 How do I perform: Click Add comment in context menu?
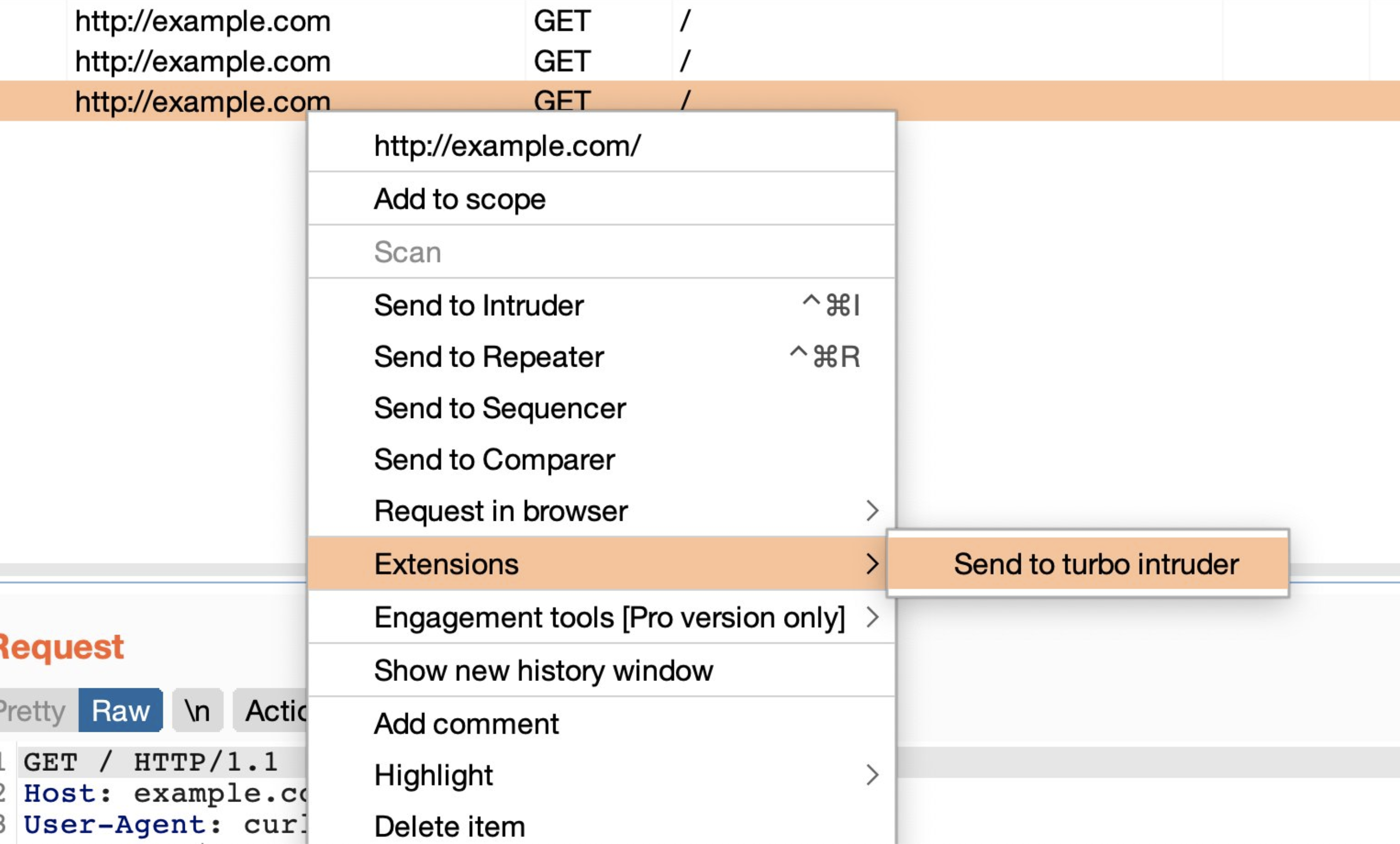467,724
